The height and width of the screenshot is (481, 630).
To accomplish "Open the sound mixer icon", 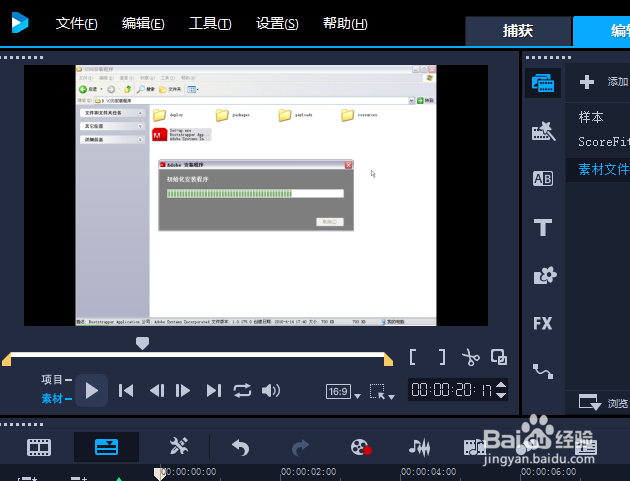I will (420, 447).
